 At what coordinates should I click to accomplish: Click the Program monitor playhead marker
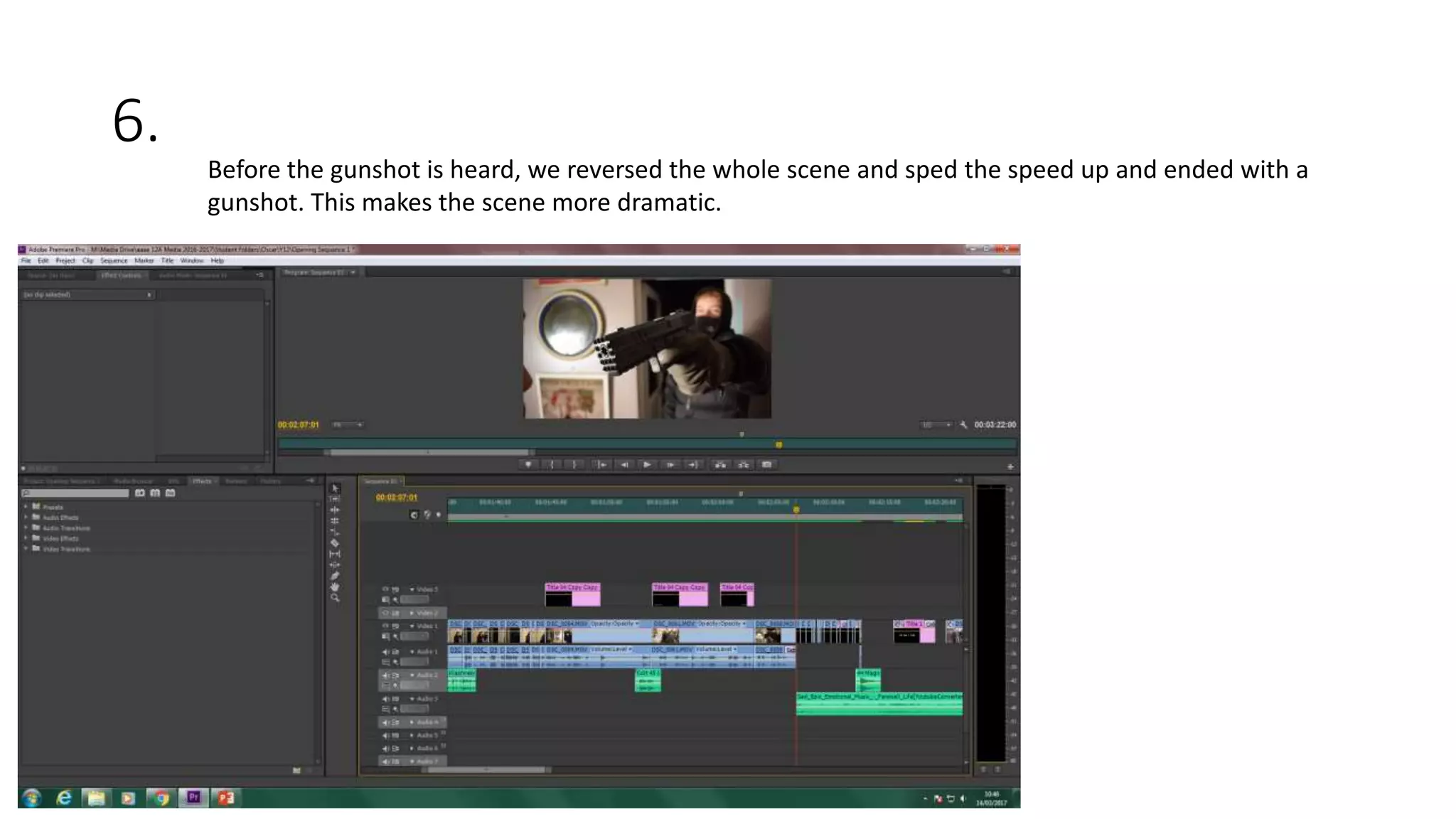coord(779,444)
